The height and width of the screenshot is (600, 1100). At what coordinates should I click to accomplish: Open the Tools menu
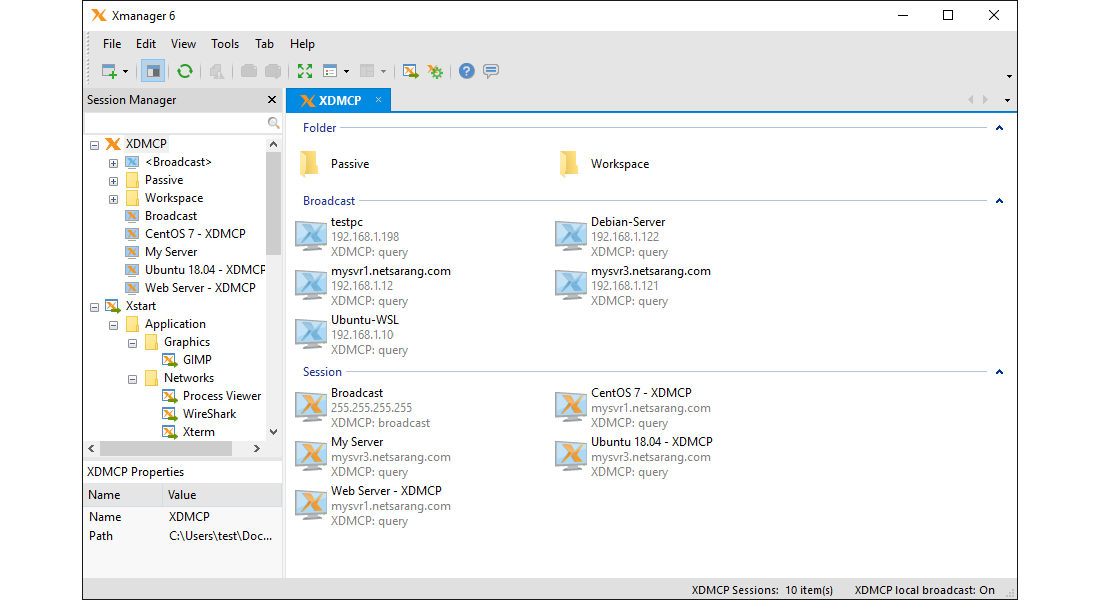coord(225,44)
